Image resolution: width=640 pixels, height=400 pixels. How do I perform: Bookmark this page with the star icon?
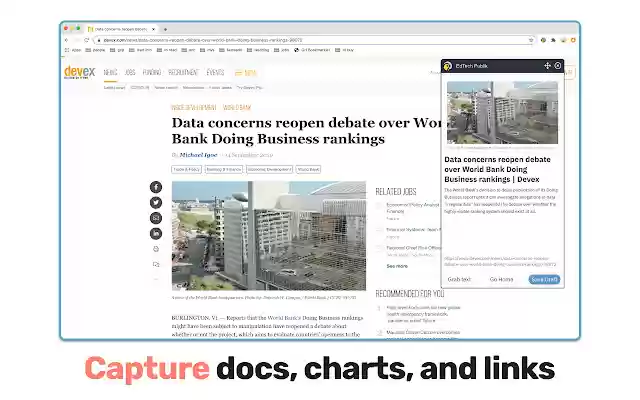pyautogui.click(x=531, y=40)
